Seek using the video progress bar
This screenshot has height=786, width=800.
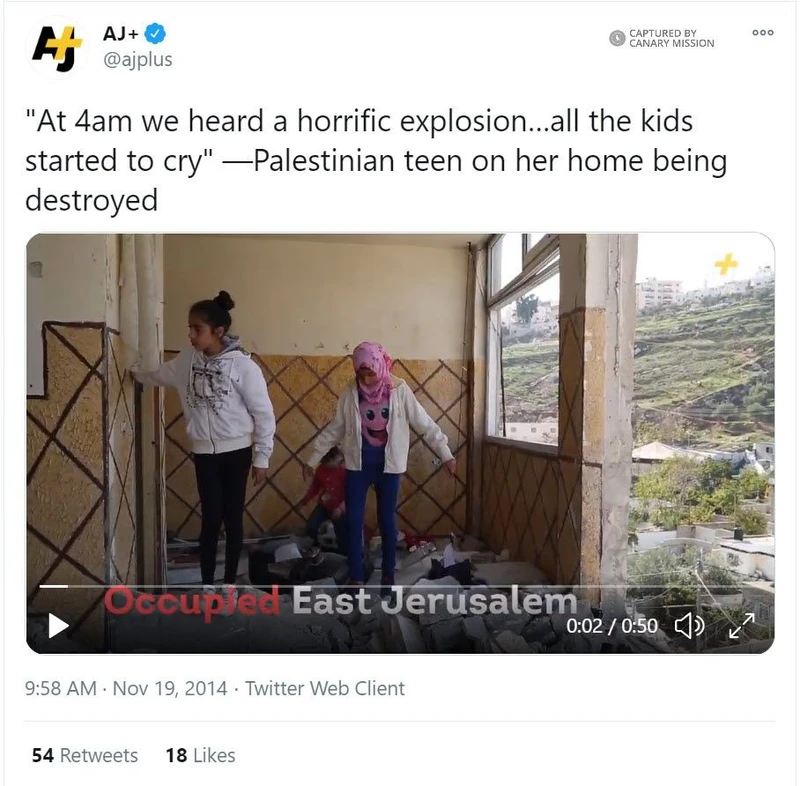pos(398,587)
